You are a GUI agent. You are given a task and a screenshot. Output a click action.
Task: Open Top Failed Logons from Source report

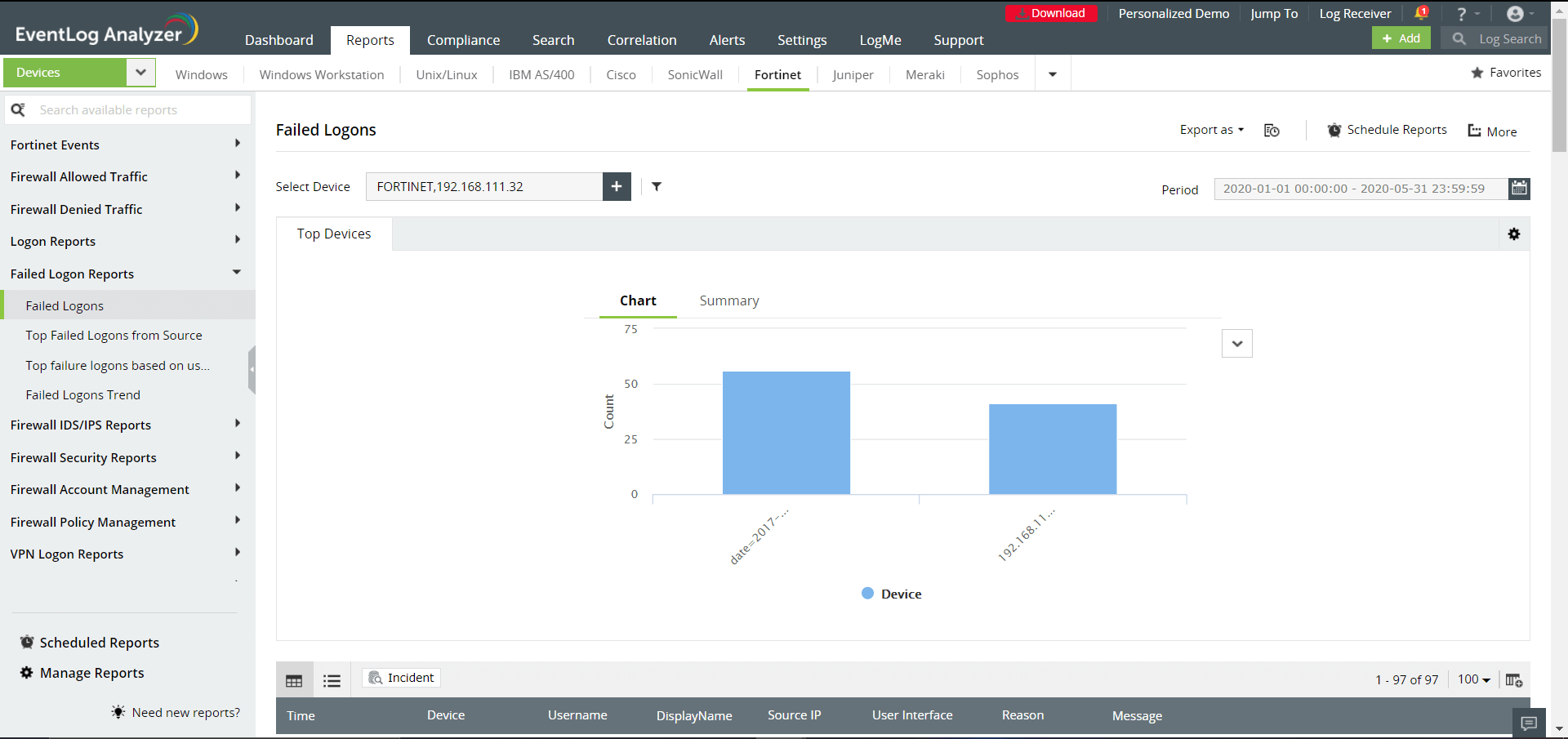(114, 336)
